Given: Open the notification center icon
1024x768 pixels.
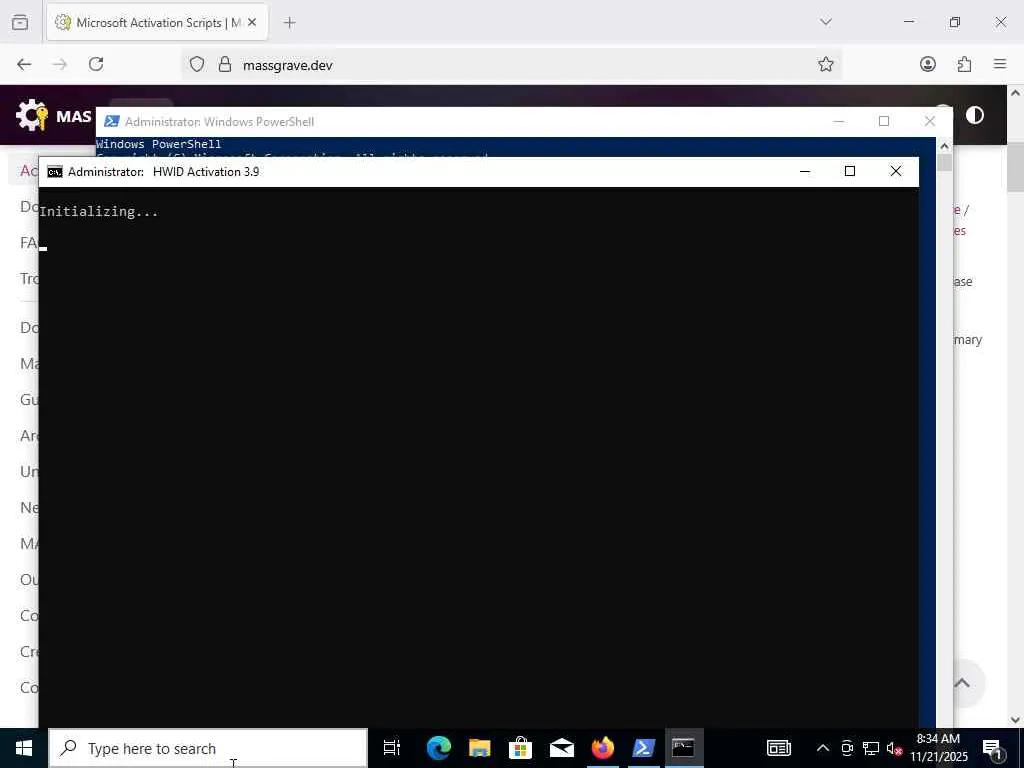Looking at the screenshot, I should [992, 748].
